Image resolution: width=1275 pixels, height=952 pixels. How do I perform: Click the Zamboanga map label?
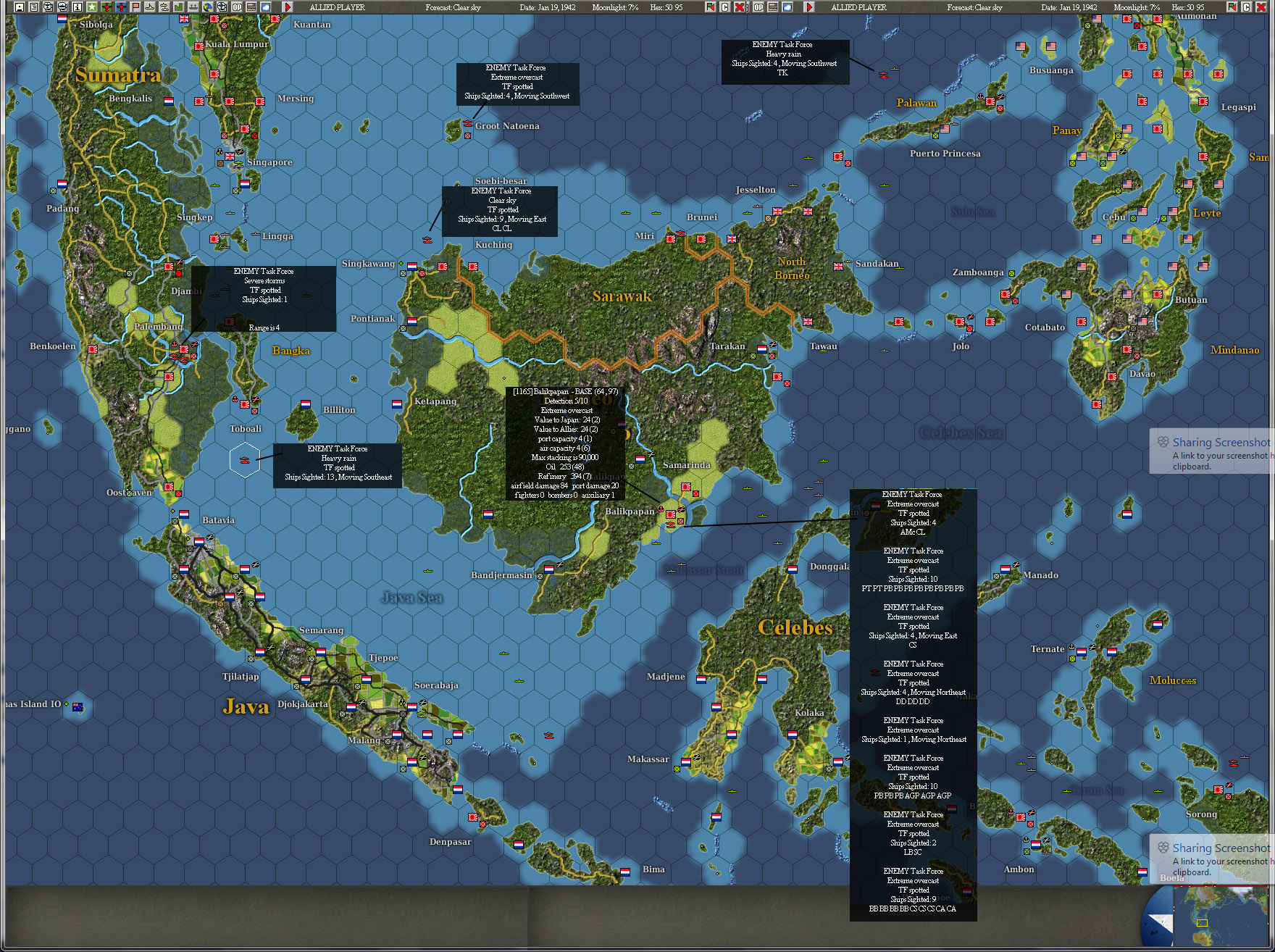pos(978,272)
